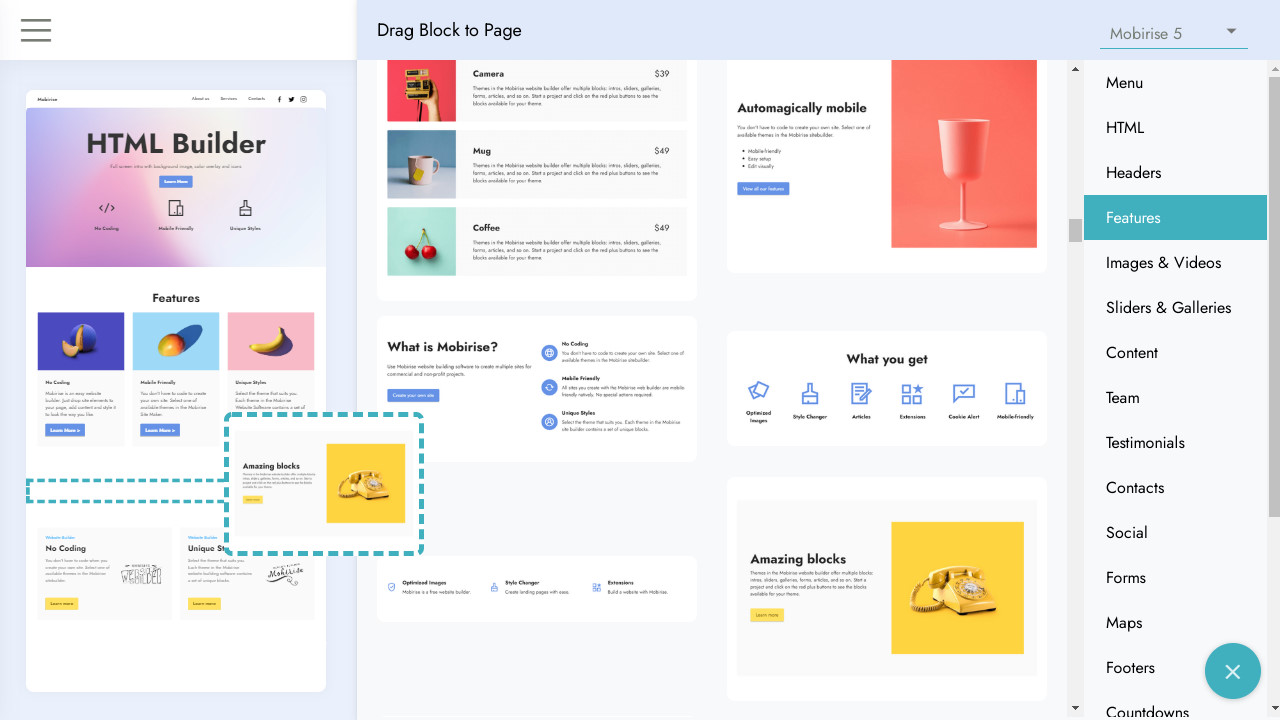Click the Camera product thumbnail
This screenshot has height=720, width=1280.
pos(421,91)
